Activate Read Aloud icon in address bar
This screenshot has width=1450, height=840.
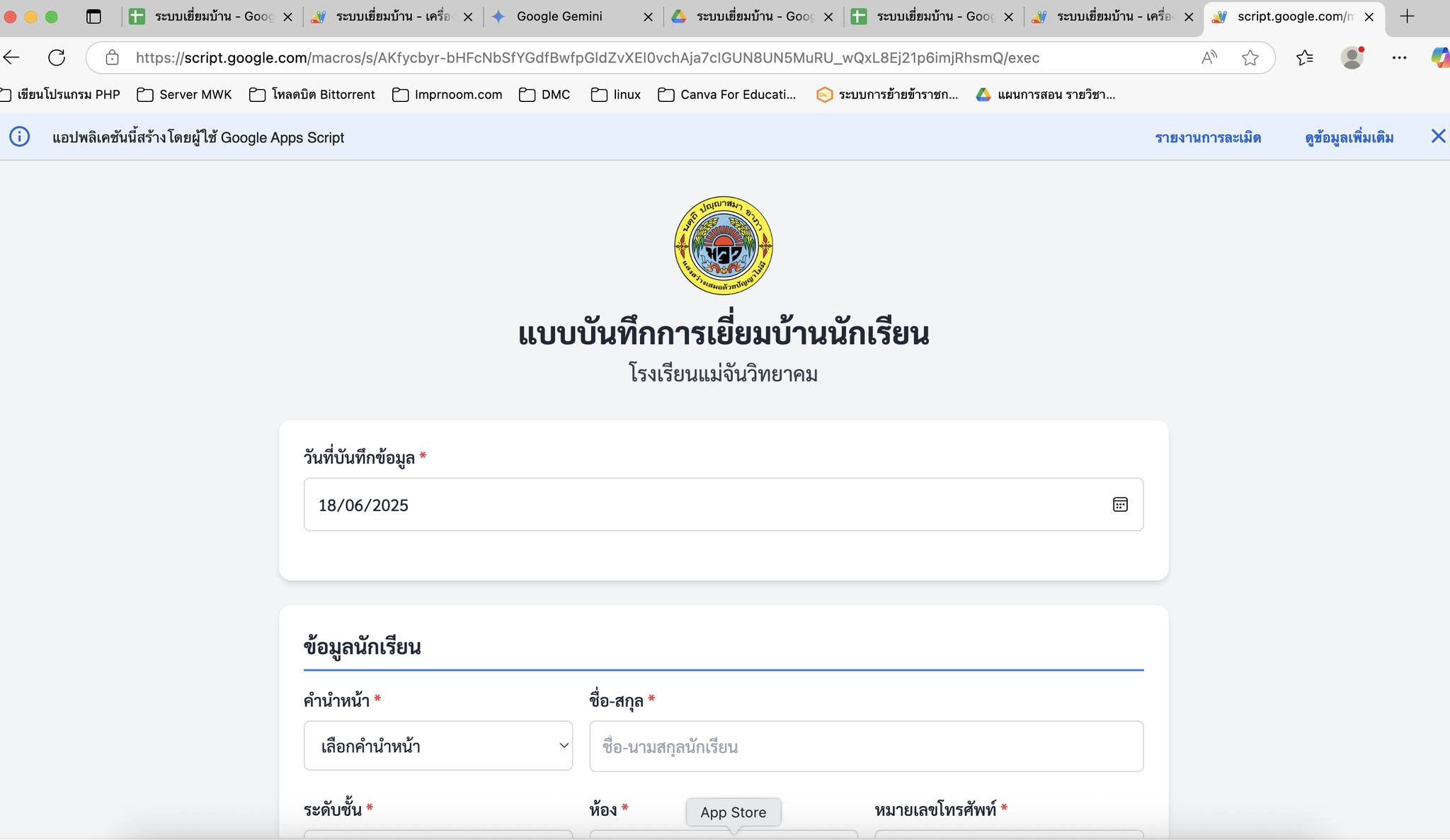pyautogui.click(x=1209, y=58)
